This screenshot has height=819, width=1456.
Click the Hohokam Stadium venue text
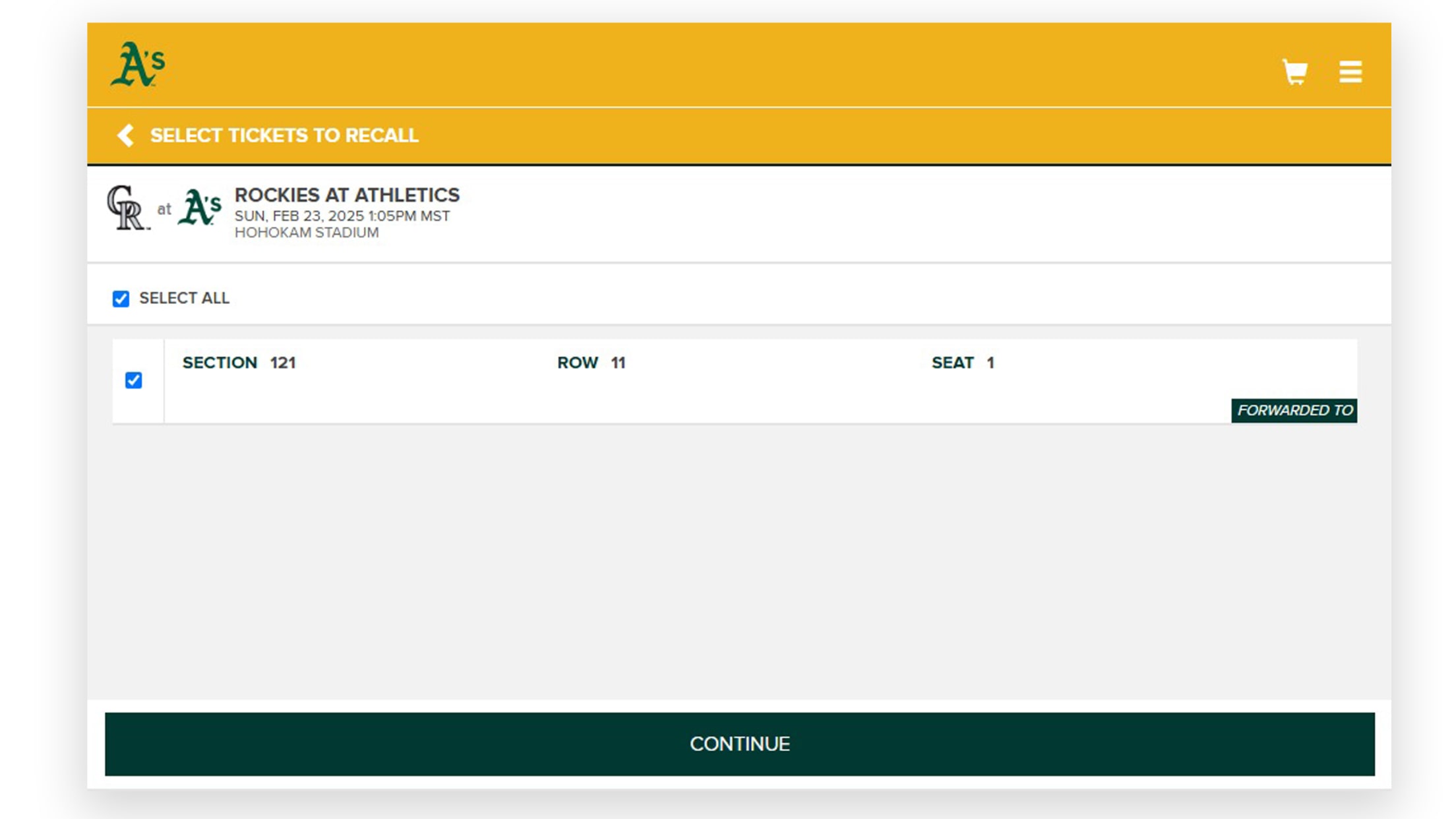pos(307,232)
